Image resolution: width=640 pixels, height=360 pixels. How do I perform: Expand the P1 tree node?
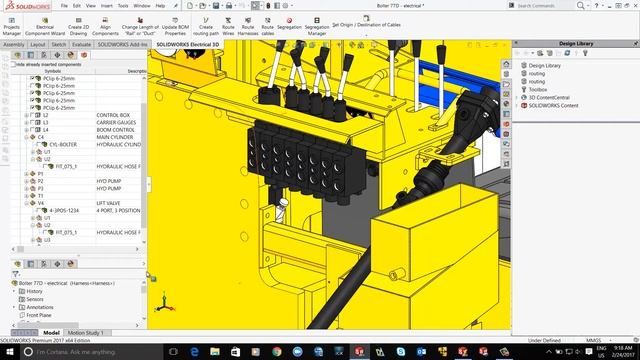[27, 174]
